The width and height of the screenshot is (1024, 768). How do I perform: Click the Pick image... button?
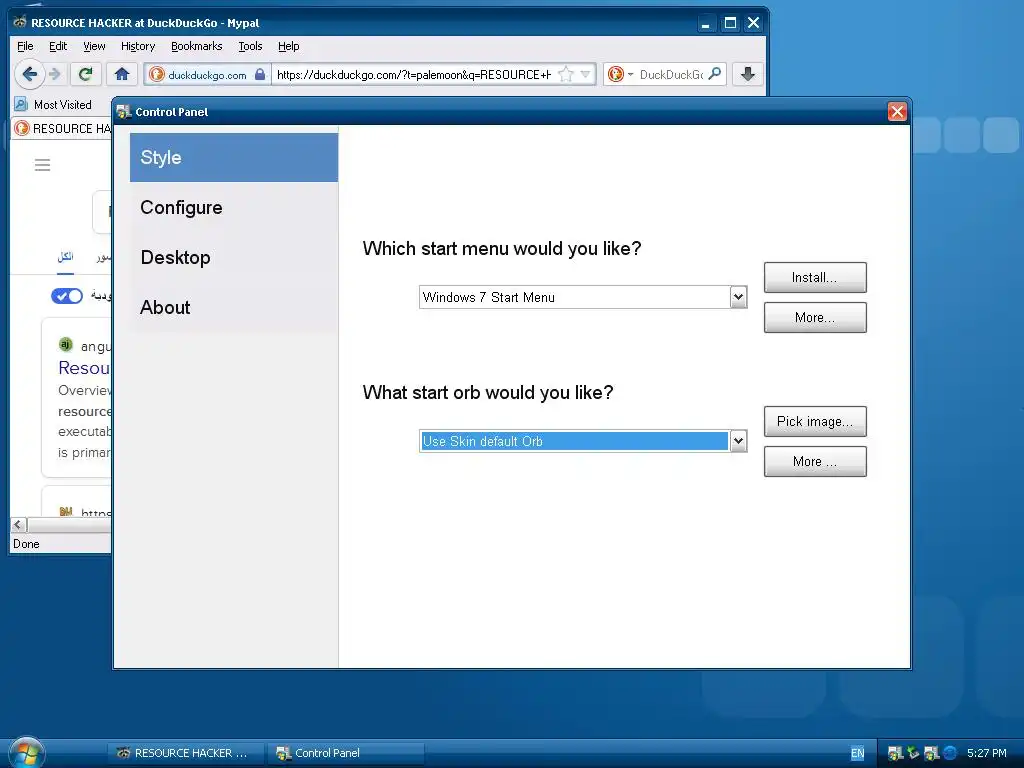815,422
